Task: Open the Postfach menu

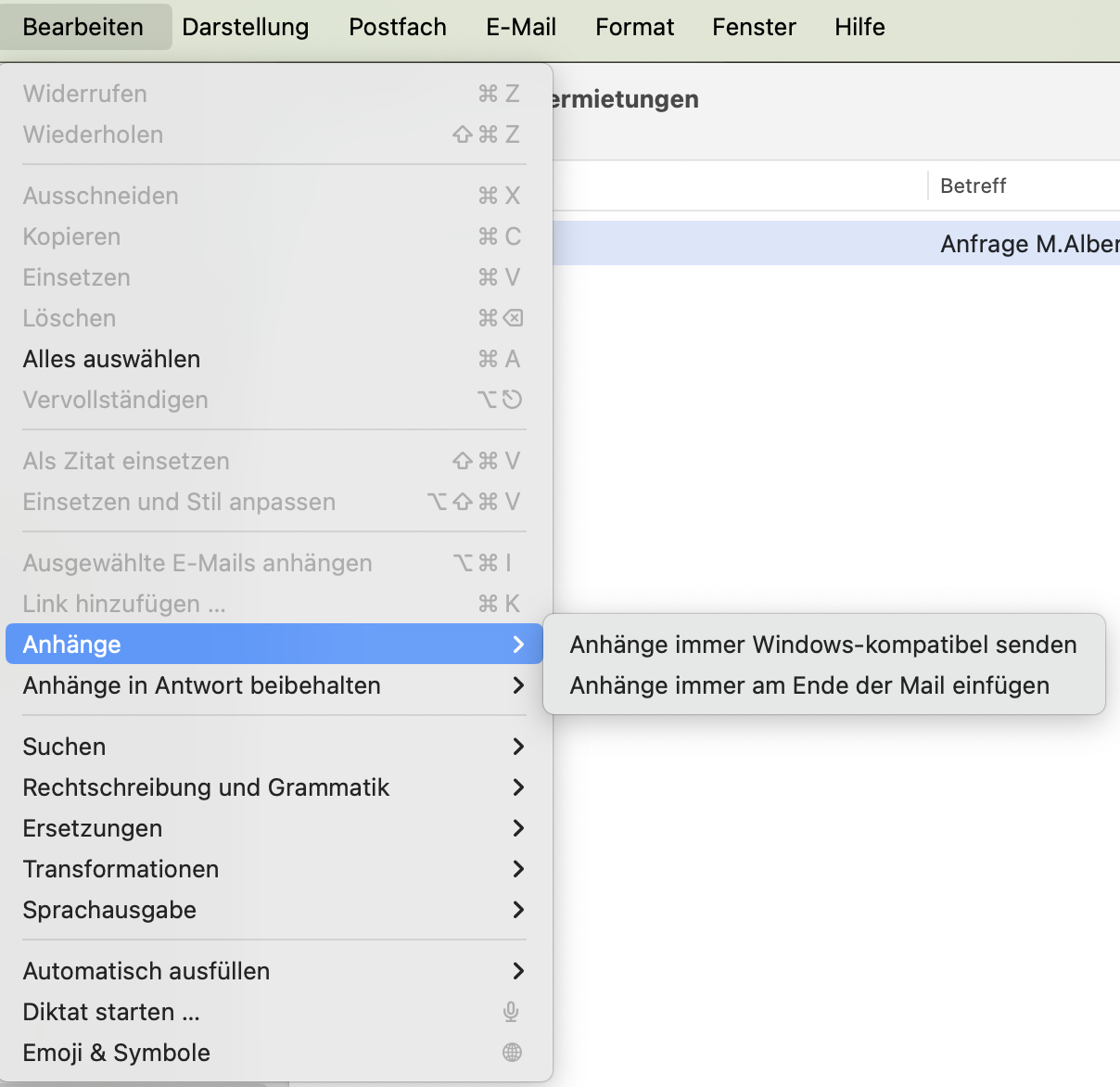Action: (x=397, y=27)
